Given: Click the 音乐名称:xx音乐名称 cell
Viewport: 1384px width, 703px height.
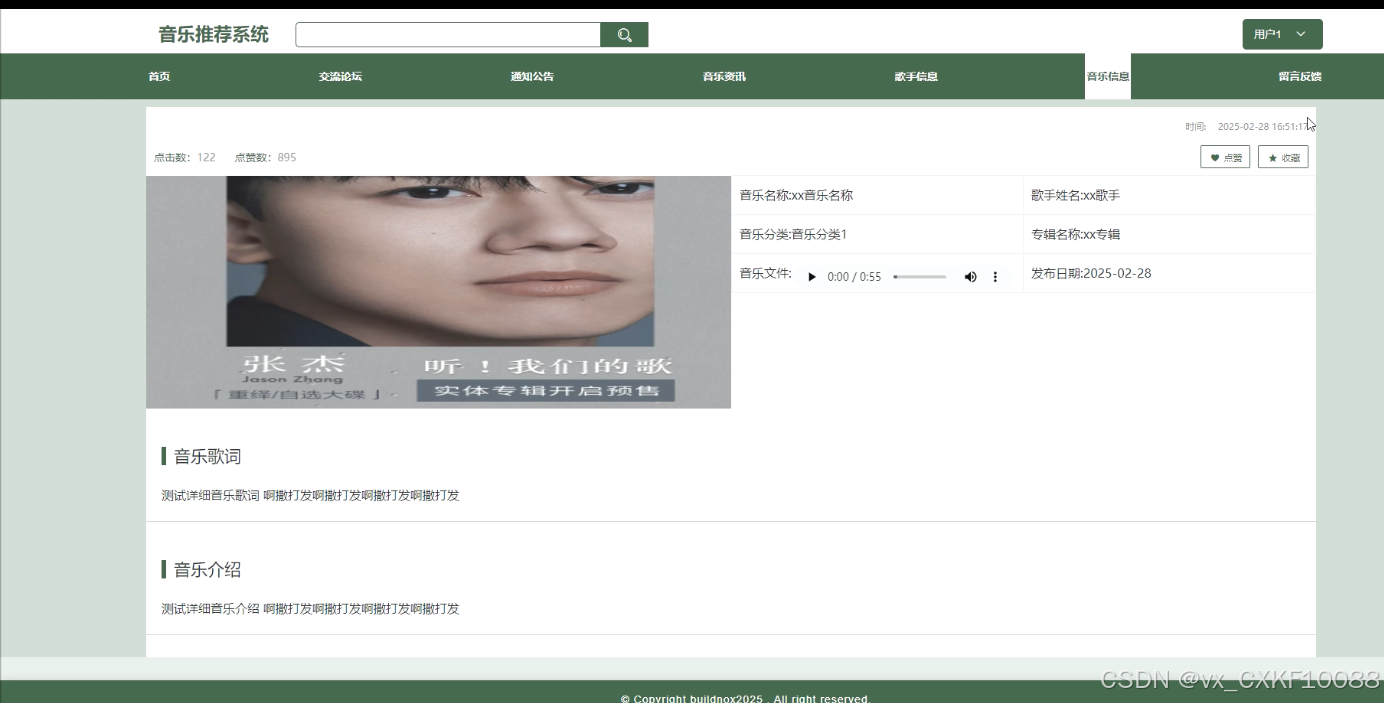Looking at the screenshot, I should (877, 195).
